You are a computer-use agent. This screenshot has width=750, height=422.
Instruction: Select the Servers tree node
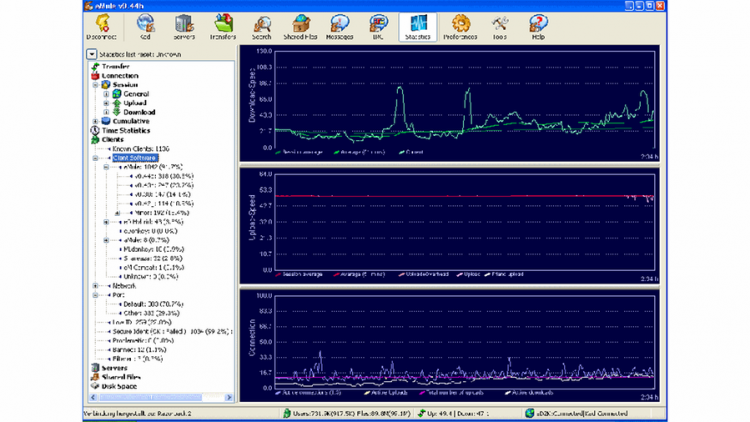click(114, 368)
